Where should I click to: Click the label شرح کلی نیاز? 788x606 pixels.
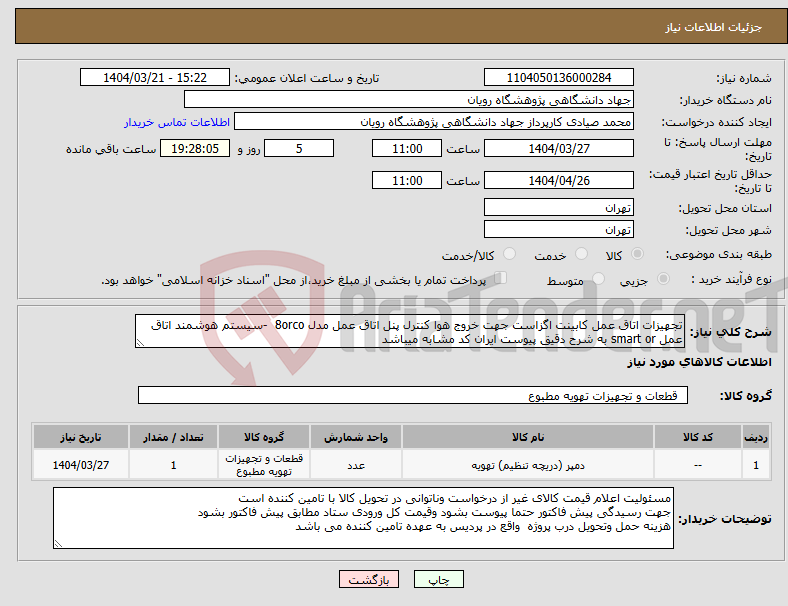tap(731, 332)
